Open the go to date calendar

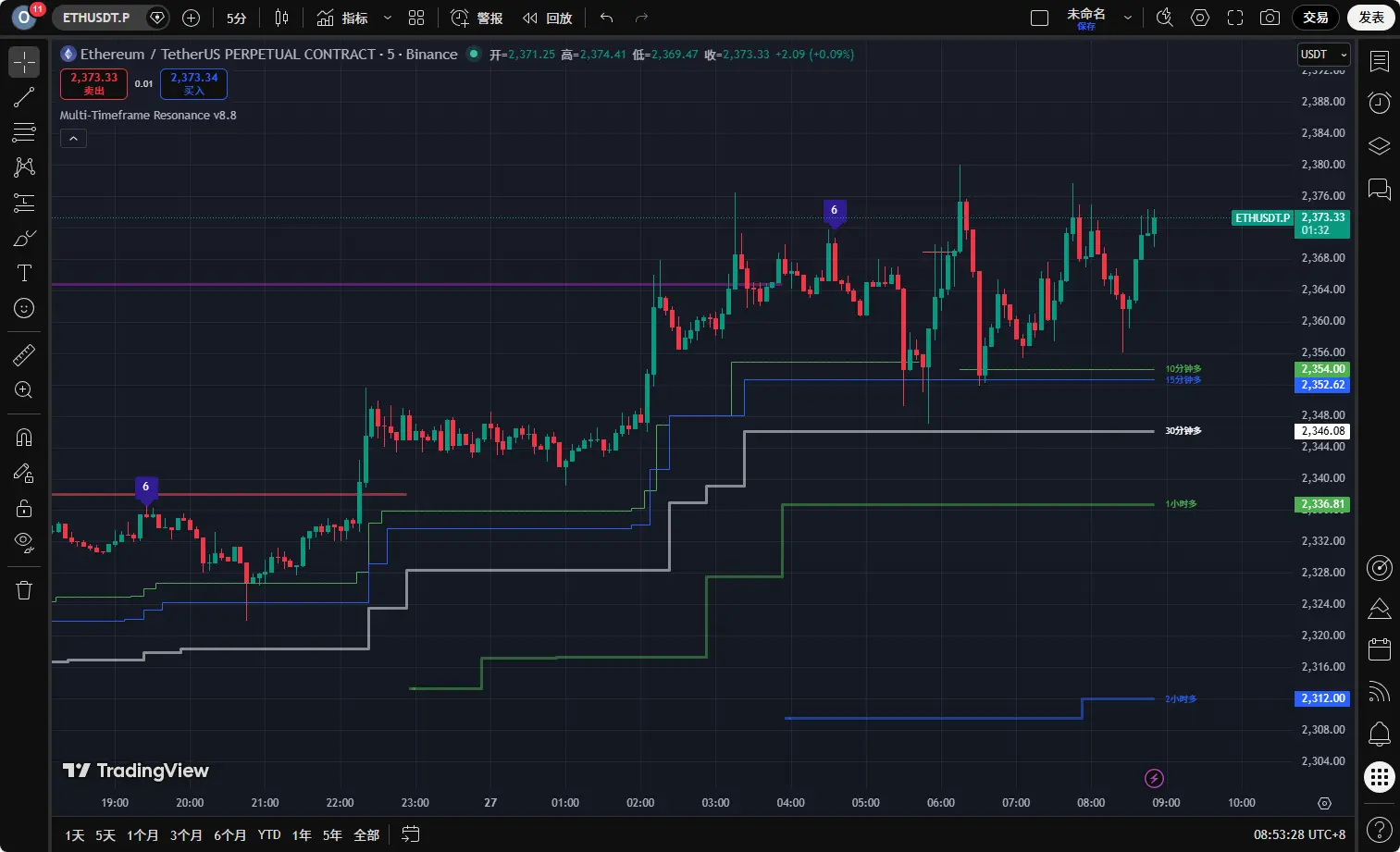click(411, 834)
